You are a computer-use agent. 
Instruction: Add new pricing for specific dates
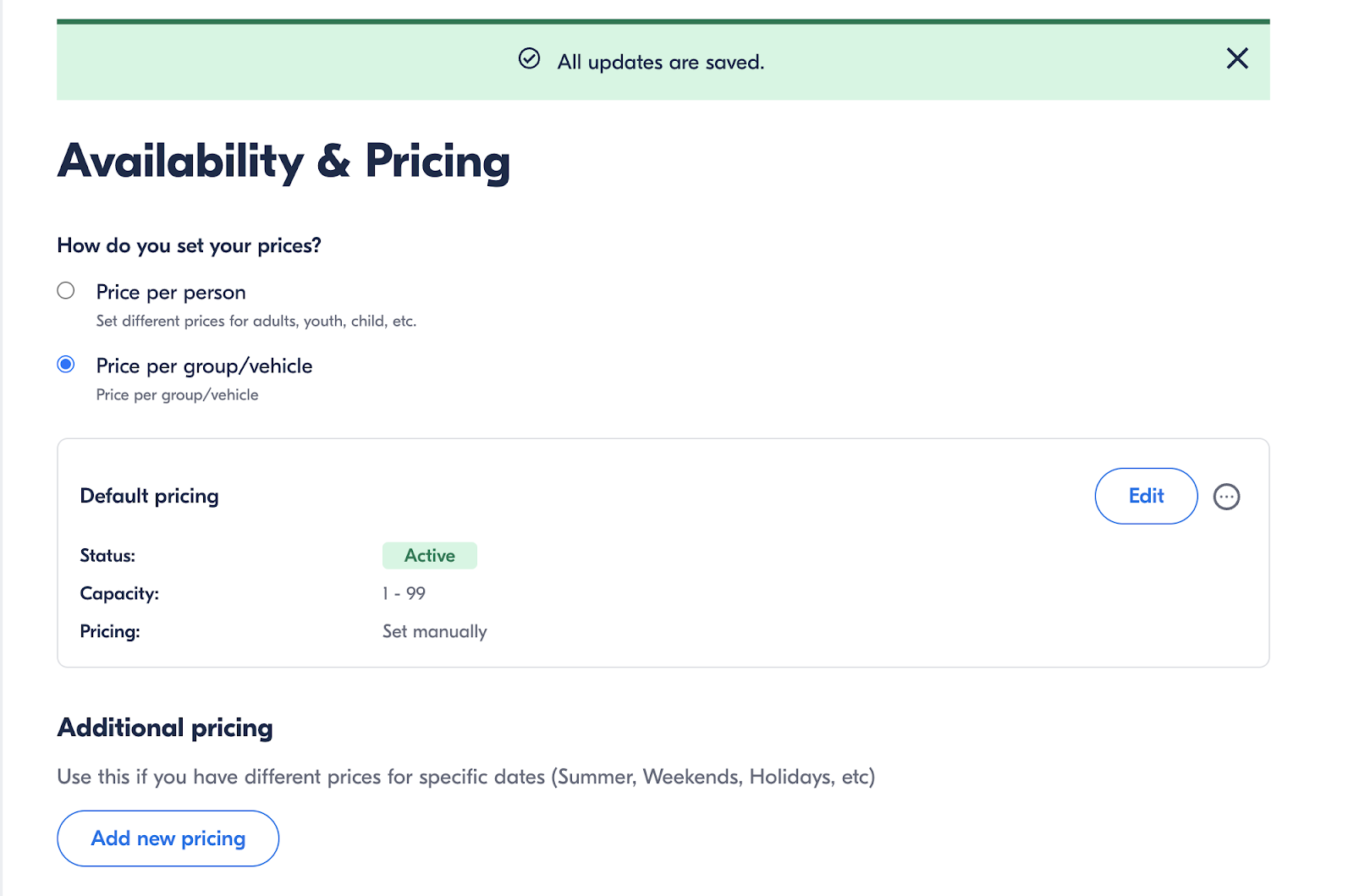167,838
